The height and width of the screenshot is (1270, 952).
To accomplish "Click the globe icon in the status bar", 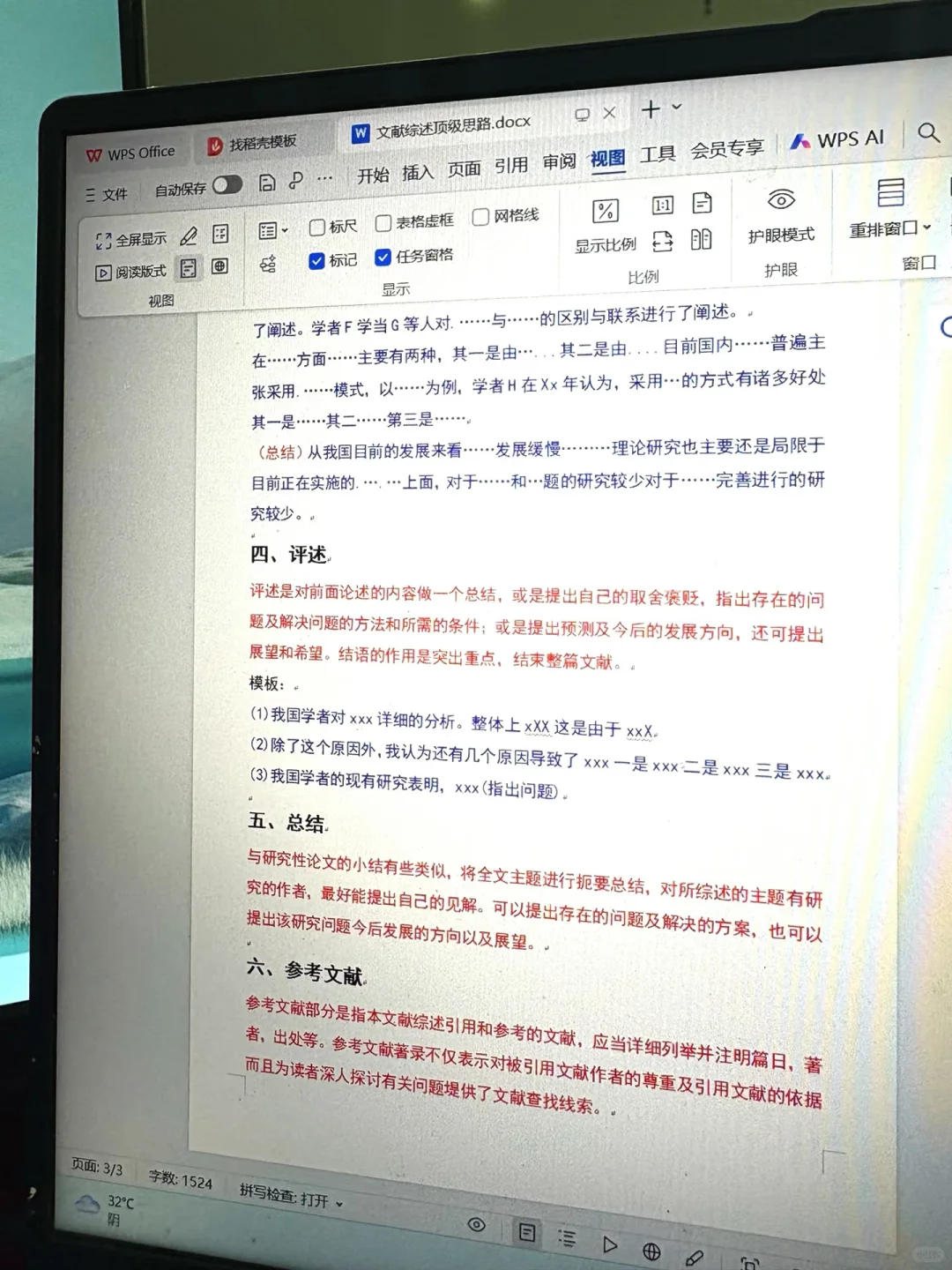I will 652,1250.
